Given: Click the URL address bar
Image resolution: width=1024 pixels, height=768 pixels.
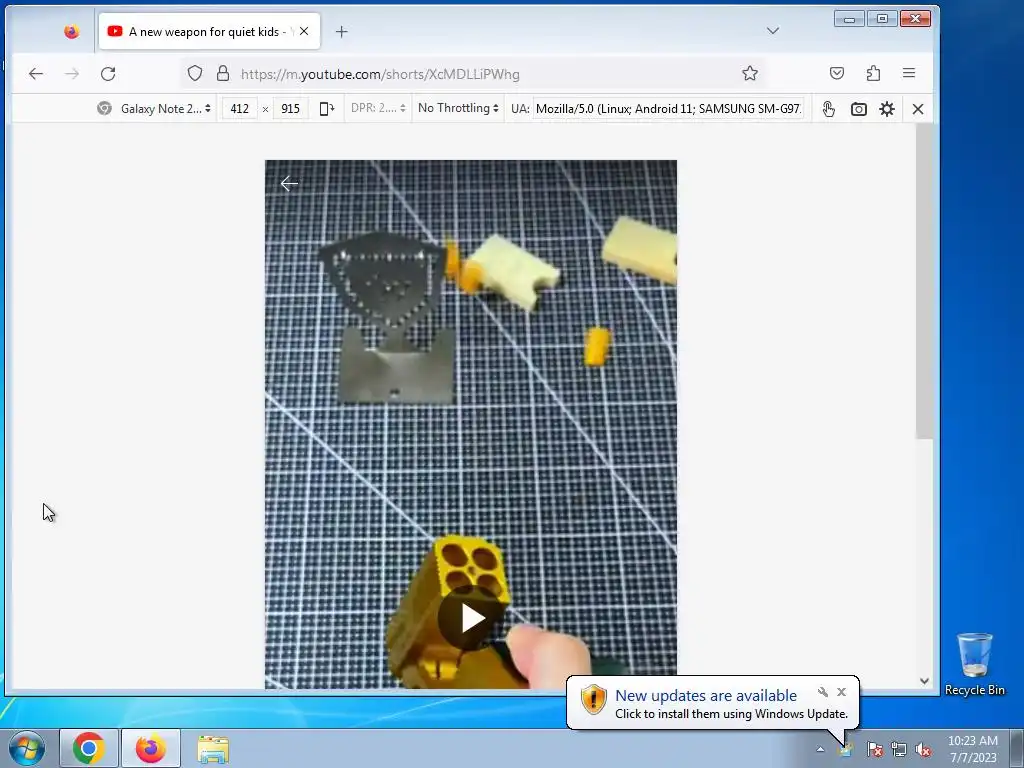Looking at the screenshot, I should coord(470,74).
